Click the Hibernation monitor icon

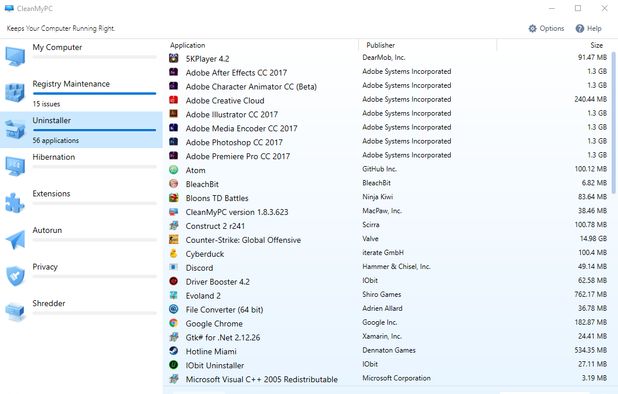click(x=15, y=166)
